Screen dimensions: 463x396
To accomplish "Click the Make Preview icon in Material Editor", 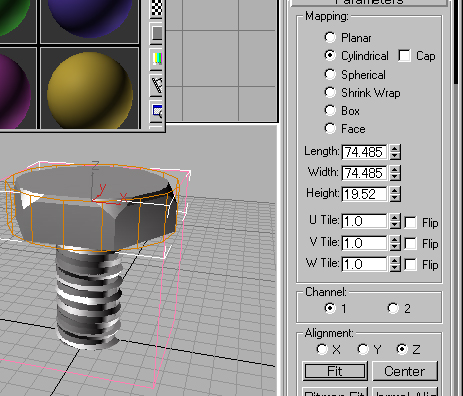I will 157,85.
